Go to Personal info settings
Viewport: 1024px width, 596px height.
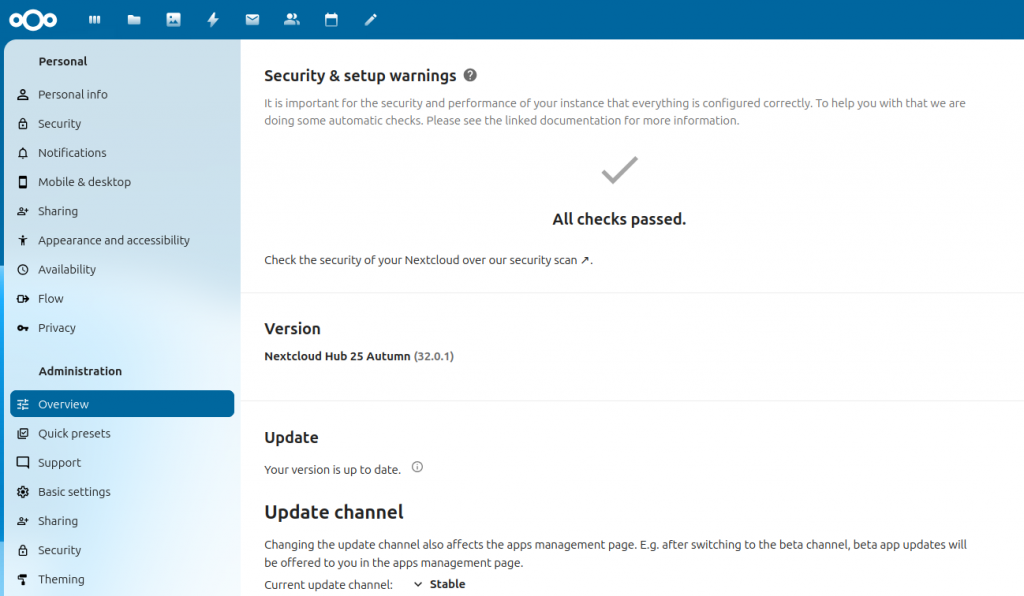[x=70, y=94]
